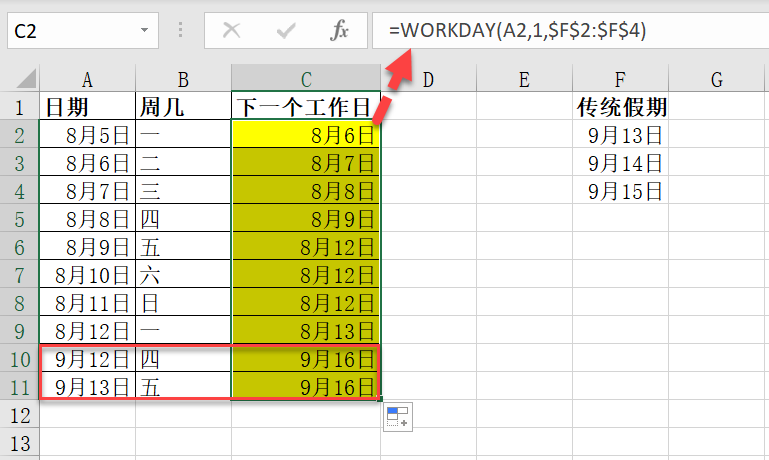Screen dimensions: 769x460
Task: Open the Insert Function fx dialog
Action: [x=340, y=31]
